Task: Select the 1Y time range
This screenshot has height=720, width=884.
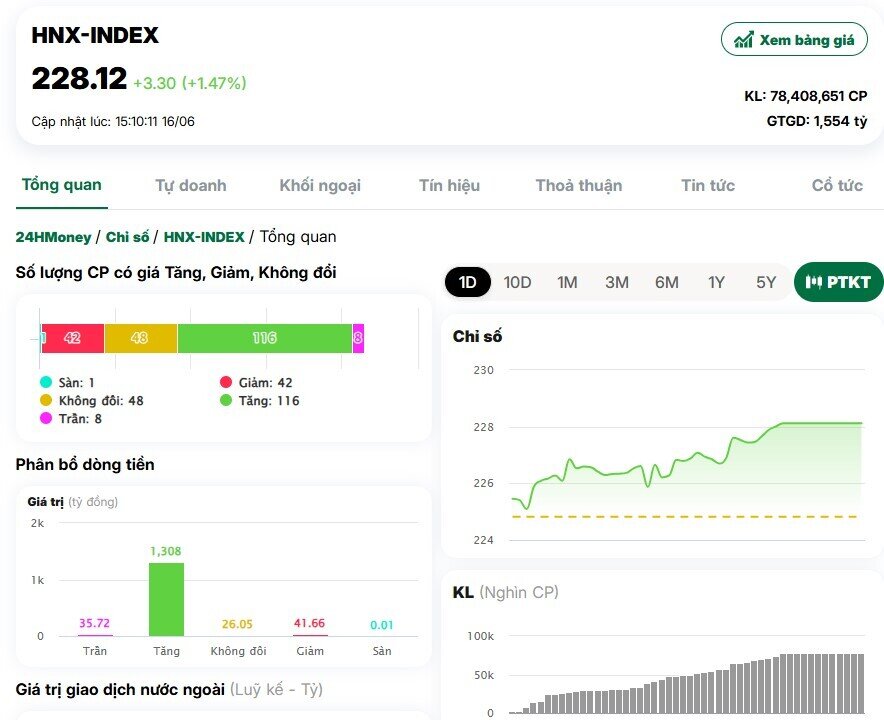Action: click(x=716, y=282)
